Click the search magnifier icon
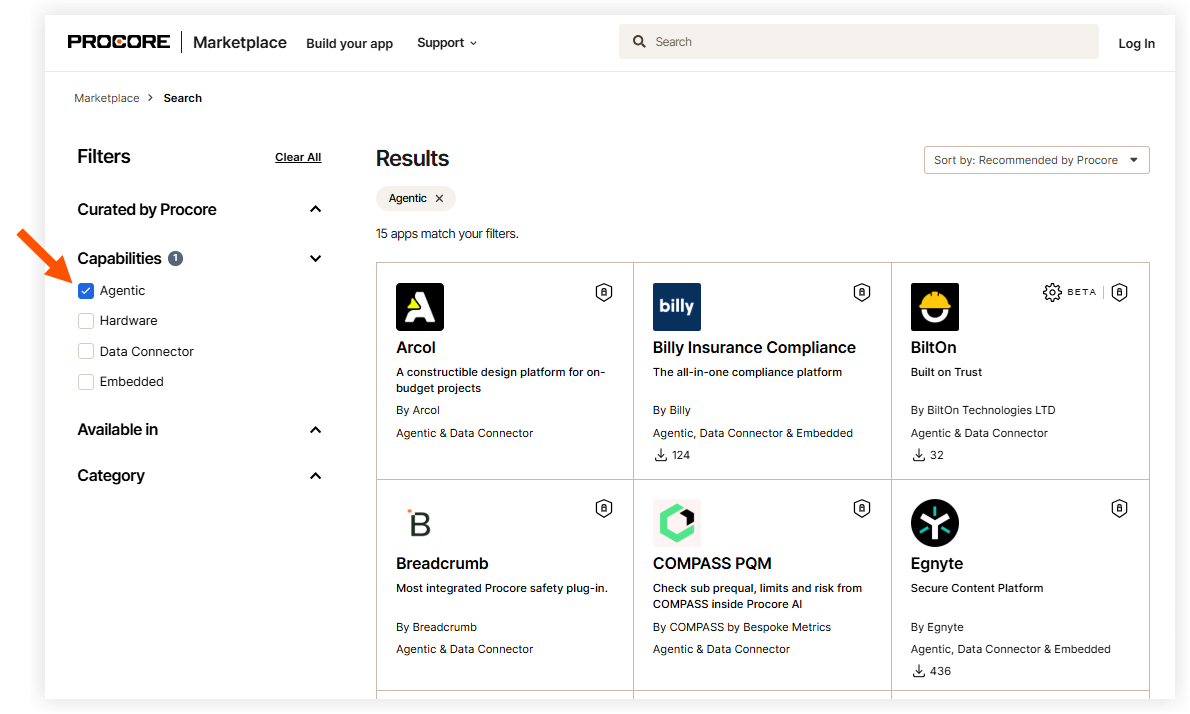 (639, 42)
